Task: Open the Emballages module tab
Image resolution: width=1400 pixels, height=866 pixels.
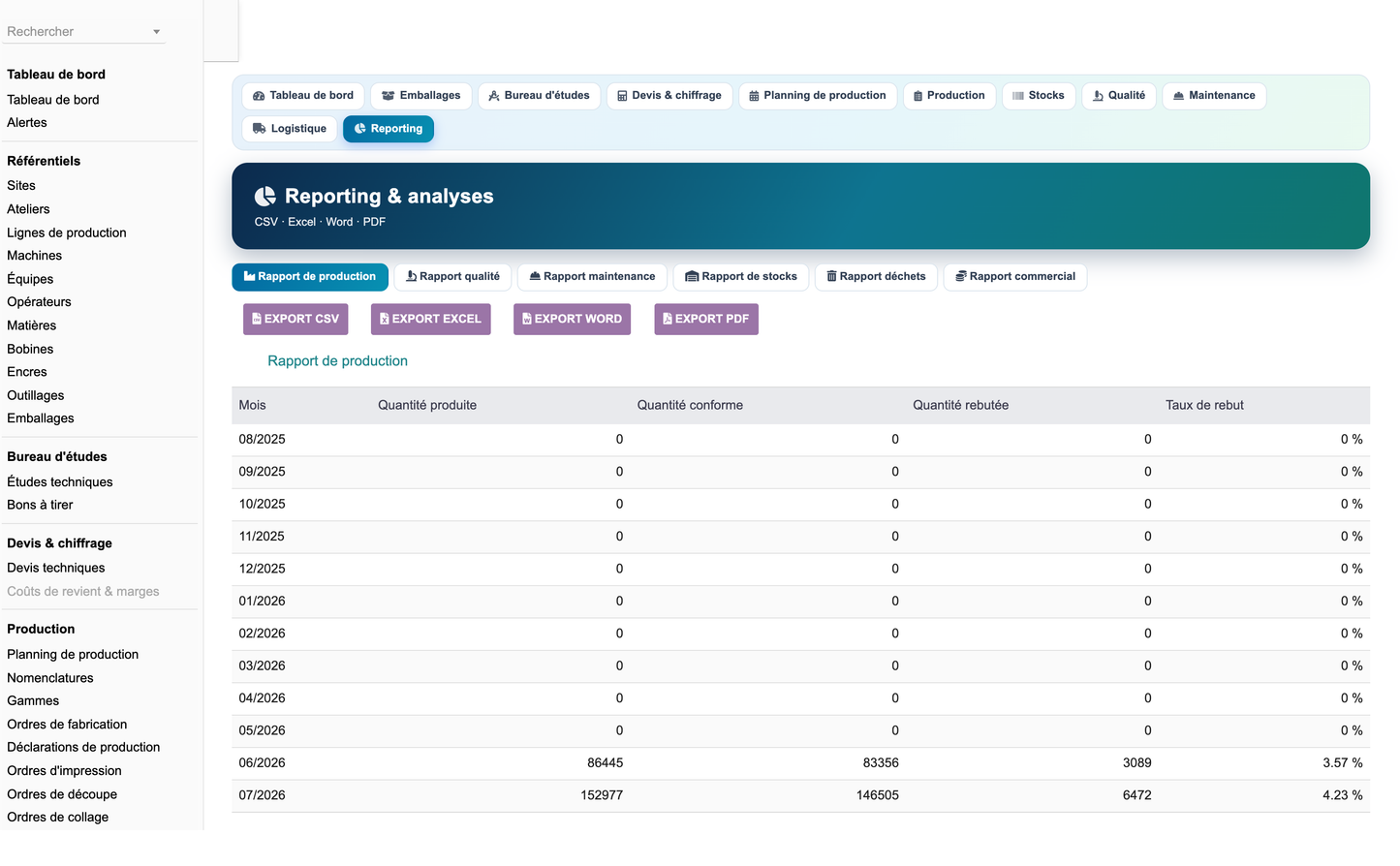Action: pos(421,96)
